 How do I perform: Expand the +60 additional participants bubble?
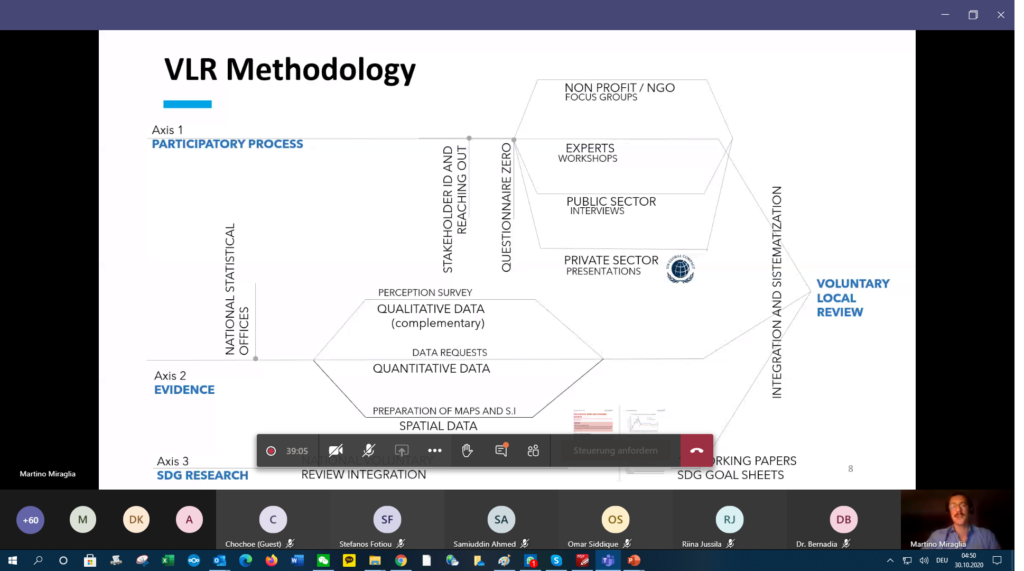pos(31,519)
